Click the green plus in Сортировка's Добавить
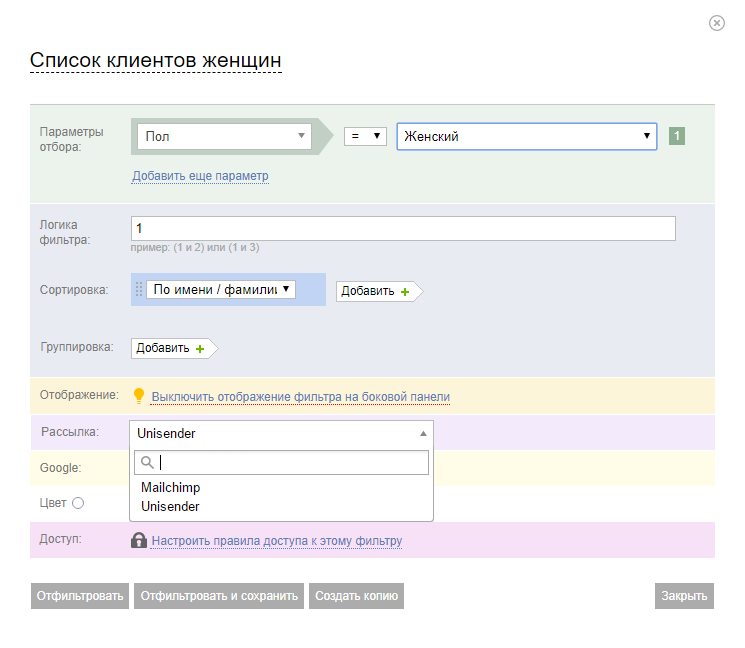745x648 pixels. [405, 292]
